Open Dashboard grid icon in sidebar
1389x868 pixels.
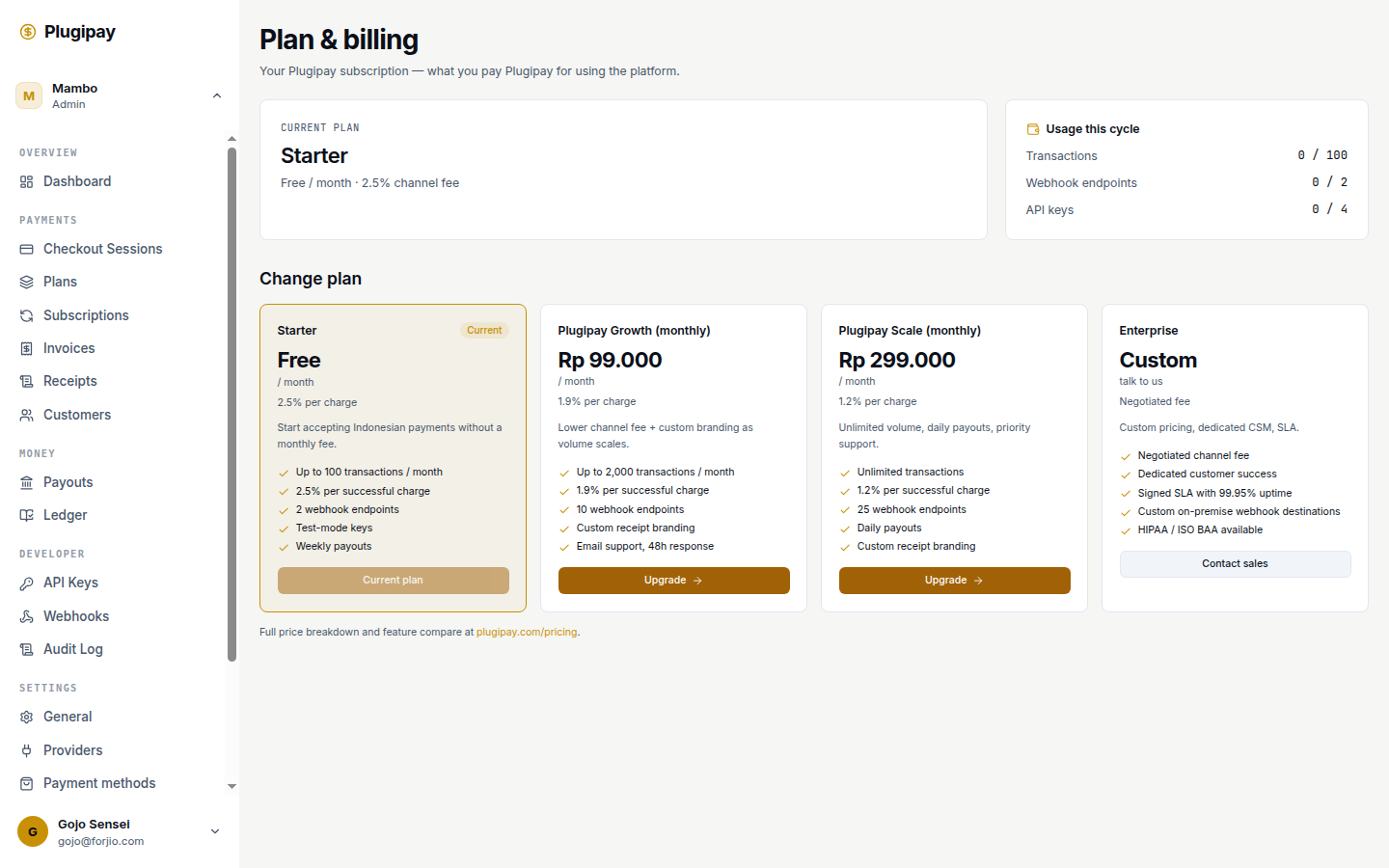(x=26, y=181)
